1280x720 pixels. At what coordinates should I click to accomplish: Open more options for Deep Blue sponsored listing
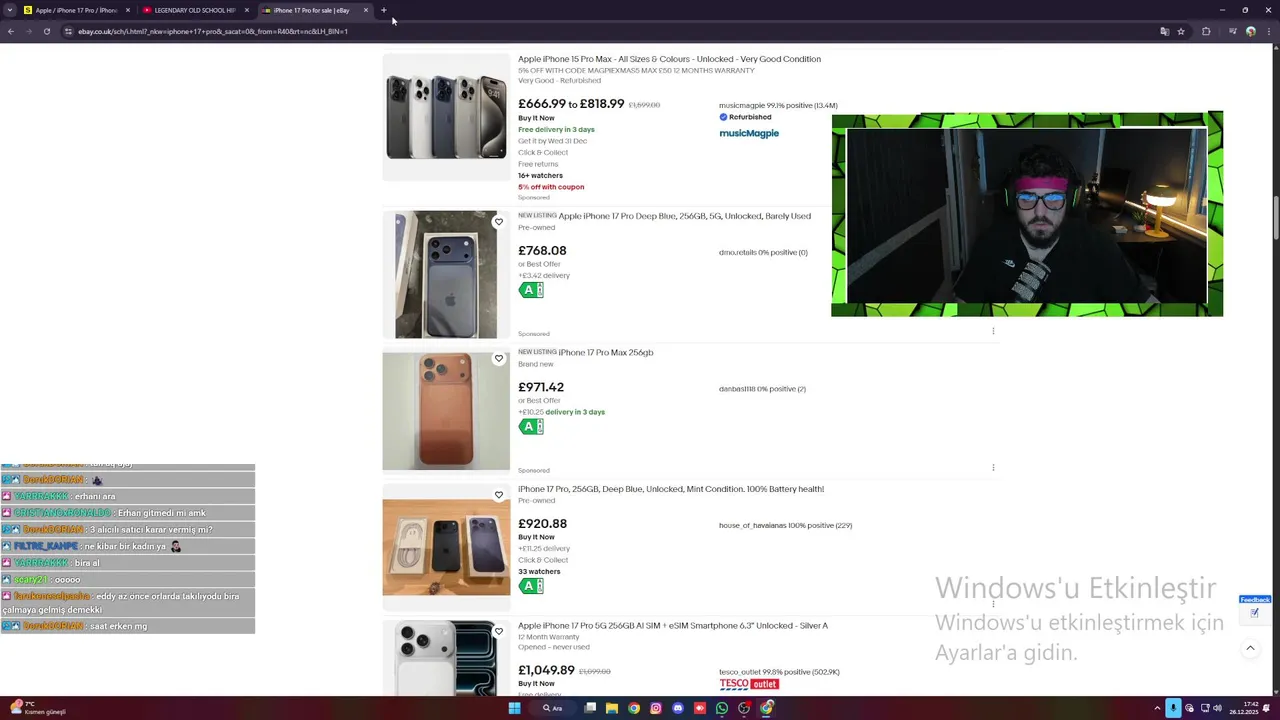(993, 331)
